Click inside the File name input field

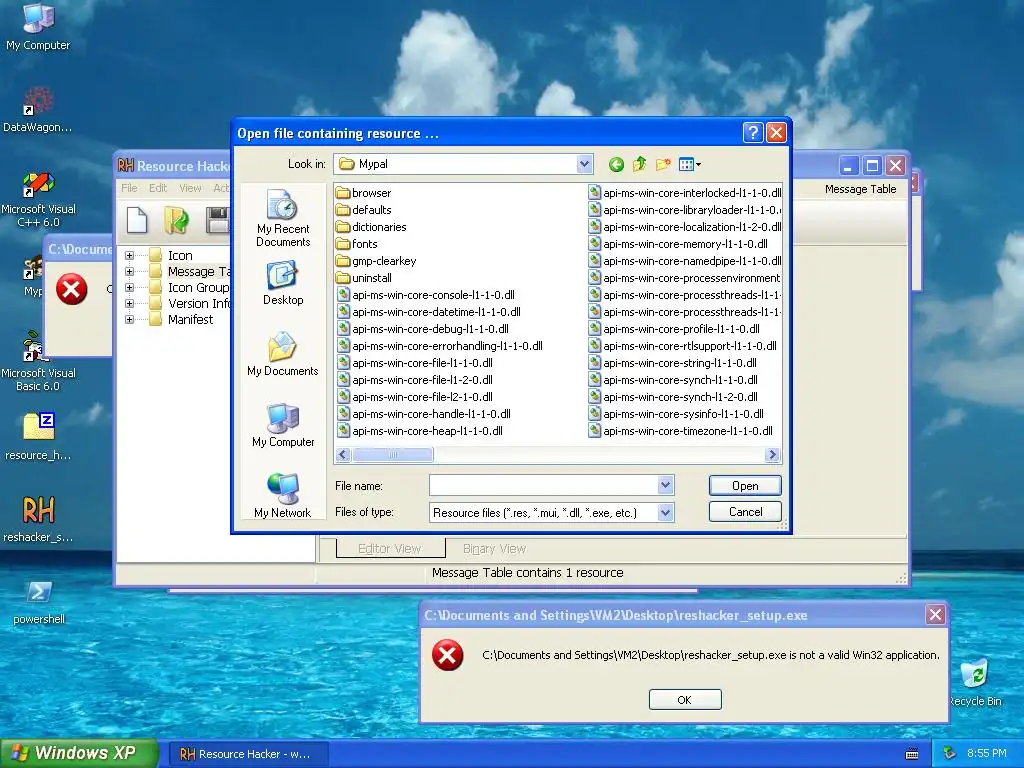click(543, 485)
